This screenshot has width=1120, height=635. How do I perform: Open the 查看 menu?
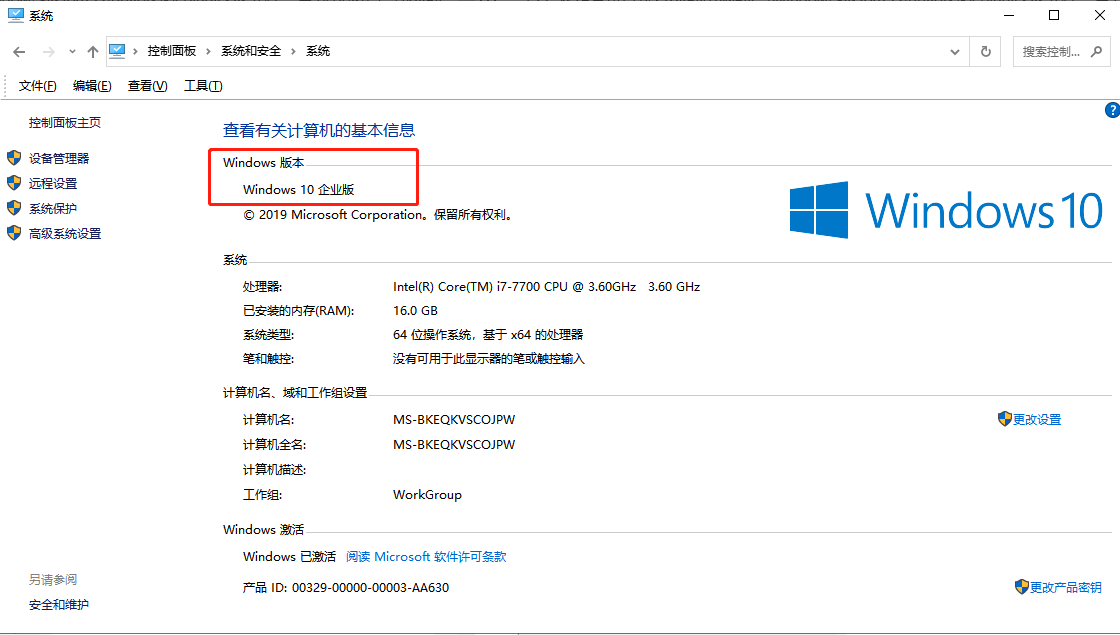click(146, 85)
